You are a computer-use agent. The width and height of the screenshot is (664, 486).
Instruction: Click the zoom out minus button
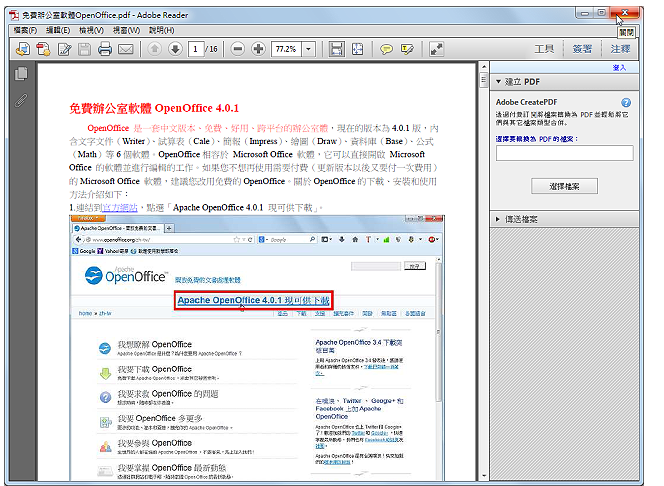coord(238,49)
